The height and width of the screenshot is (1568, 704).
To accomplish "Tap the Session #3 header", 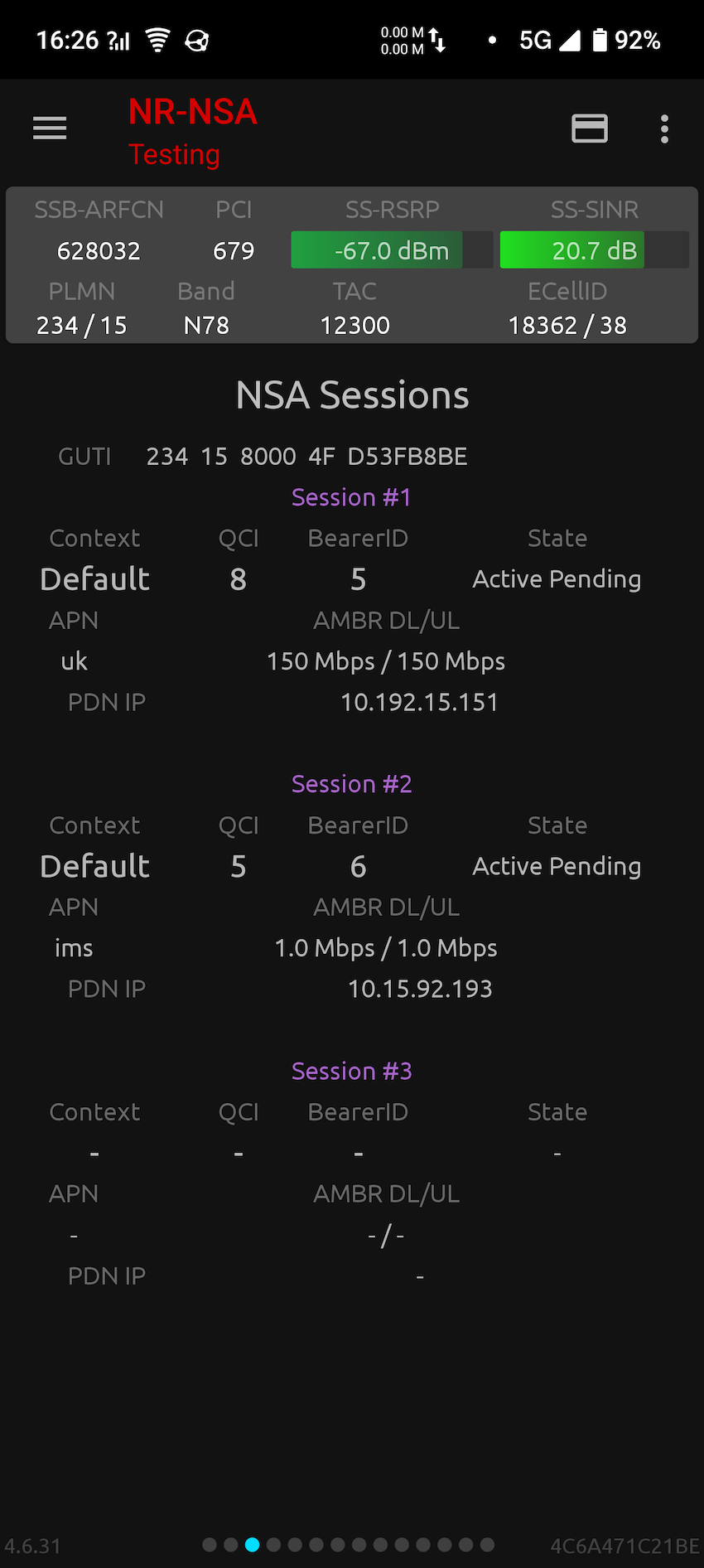I will tap(351, 1071).
